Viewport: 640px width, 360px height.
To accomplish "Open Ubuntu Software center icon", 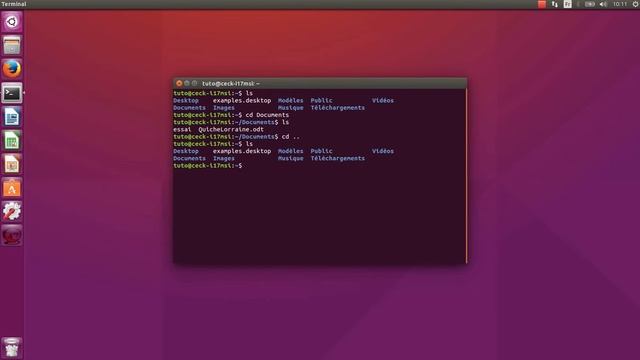I will point(11,188).
